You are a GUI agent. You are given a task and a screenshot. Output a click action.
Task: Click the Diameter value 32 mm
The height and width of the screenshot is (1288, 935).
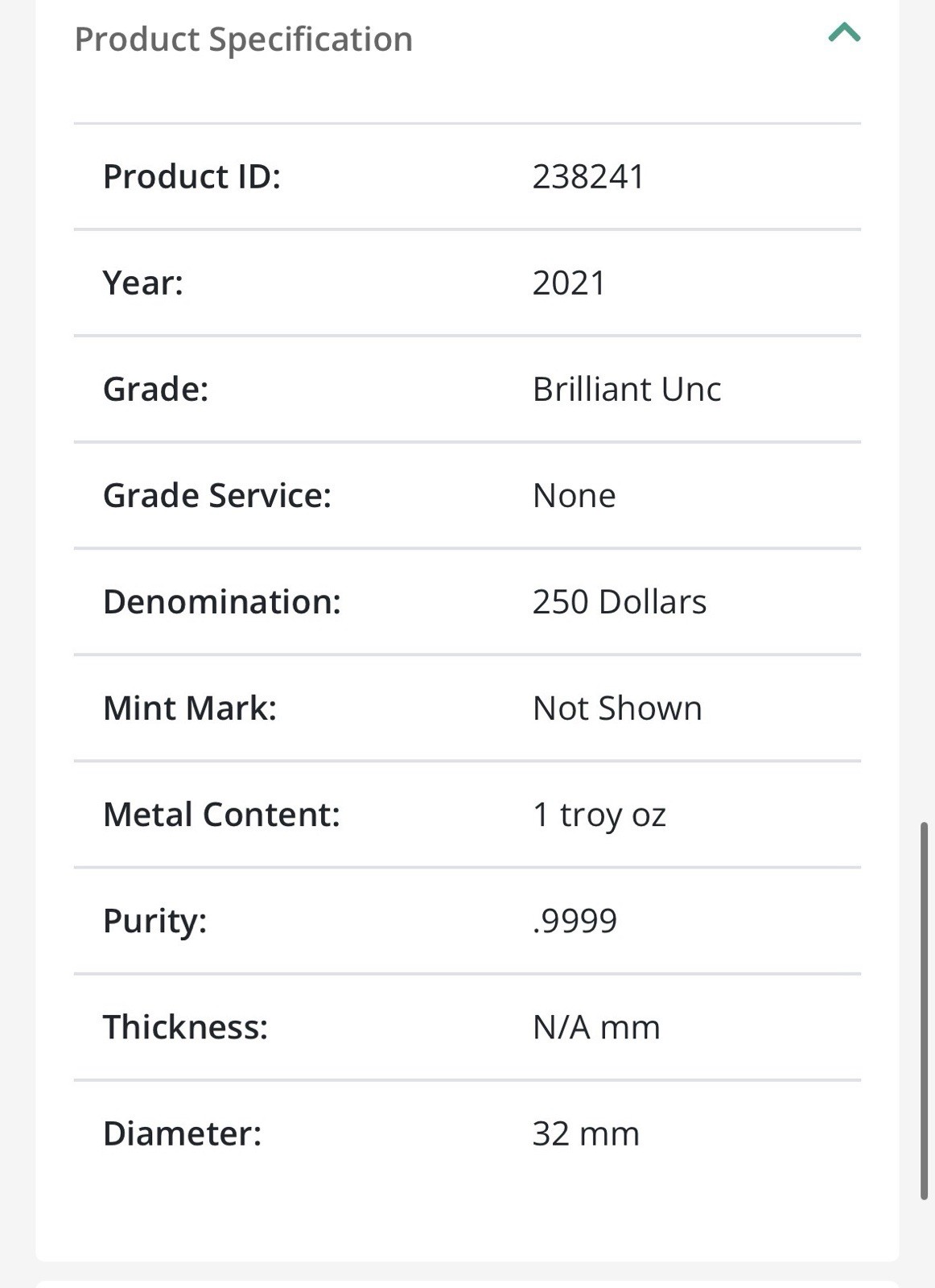pyautogui.click(x=586, y=1134)
